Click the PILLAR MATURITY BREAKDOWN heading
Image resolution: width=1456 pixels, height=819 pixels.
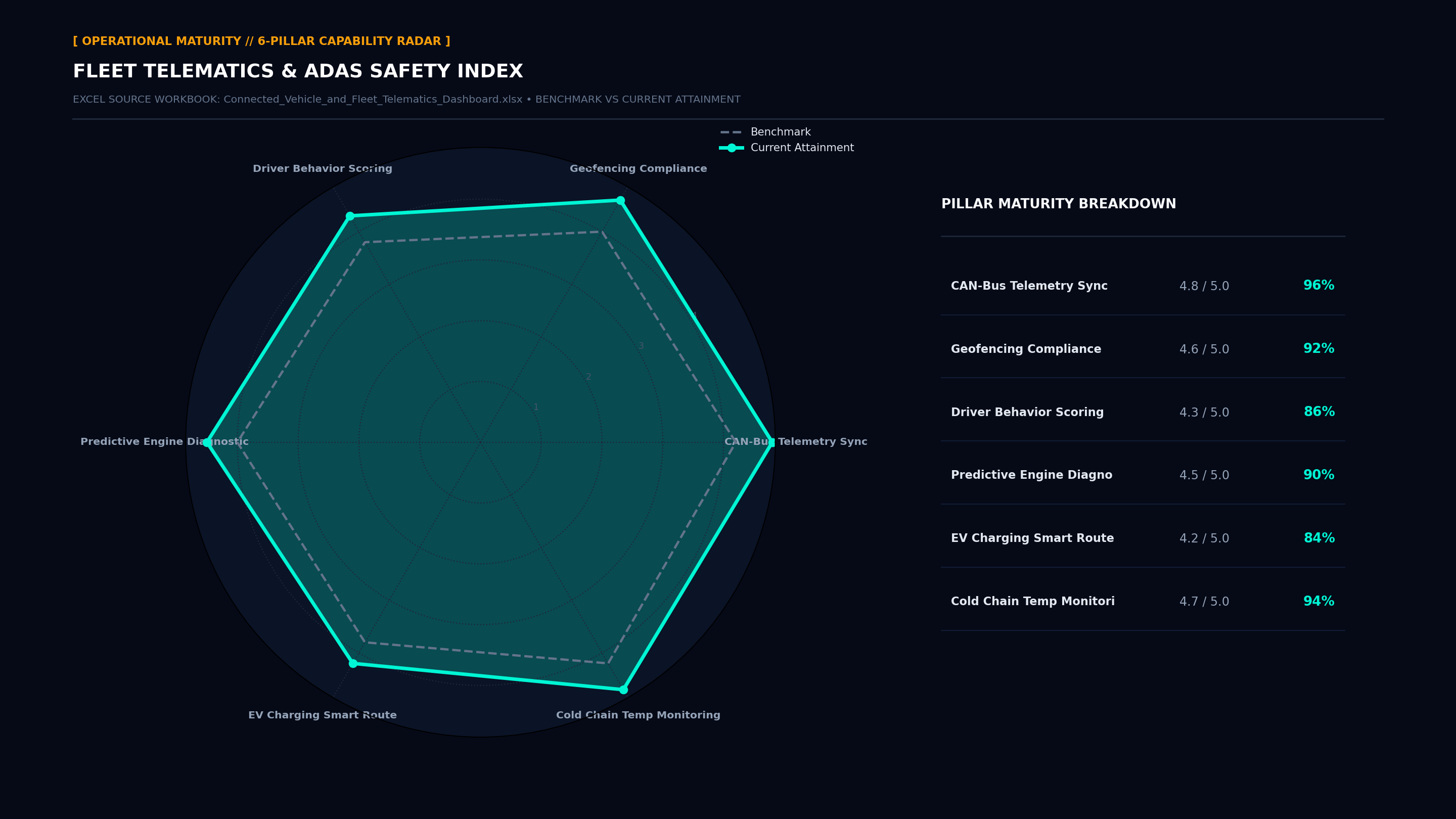click(x=1059, y=205)
